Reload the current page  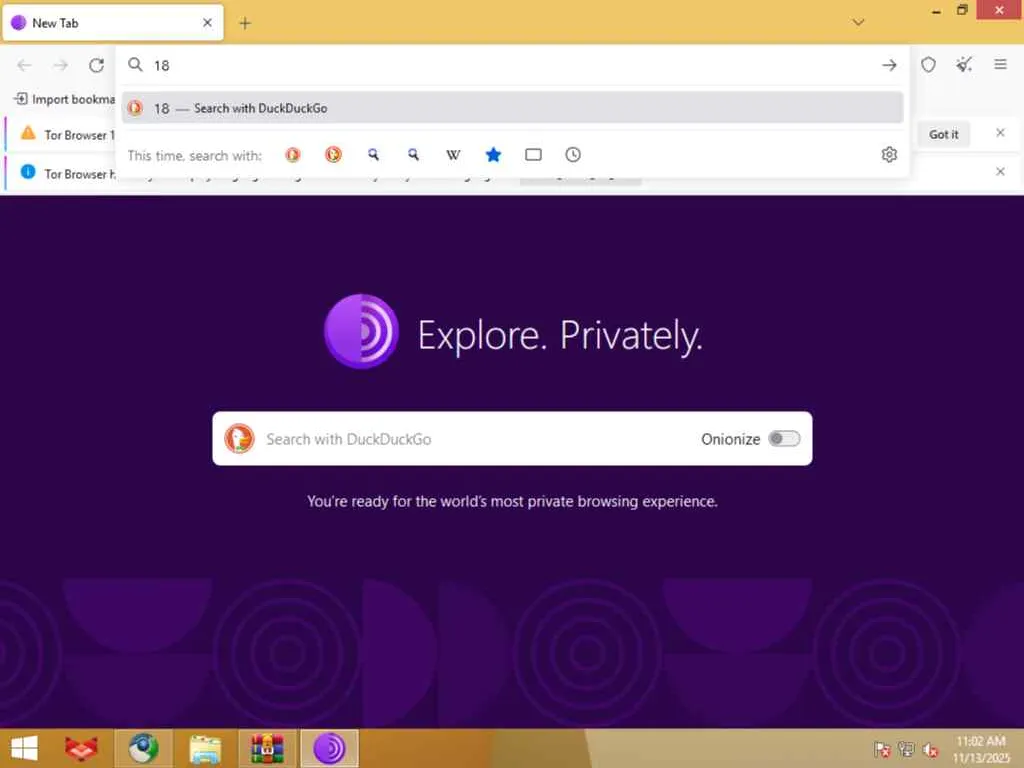(x=97, y=65)
